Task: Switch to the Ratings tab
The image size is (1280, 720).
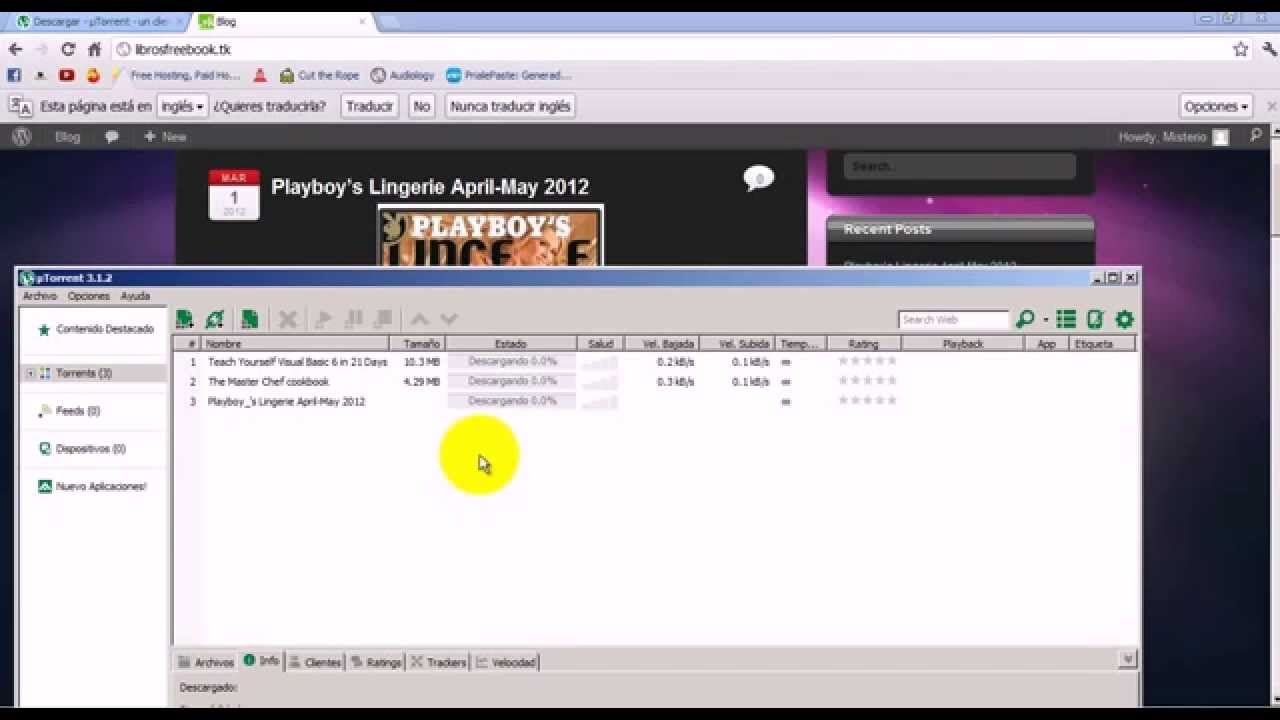Action: [376, 662]
